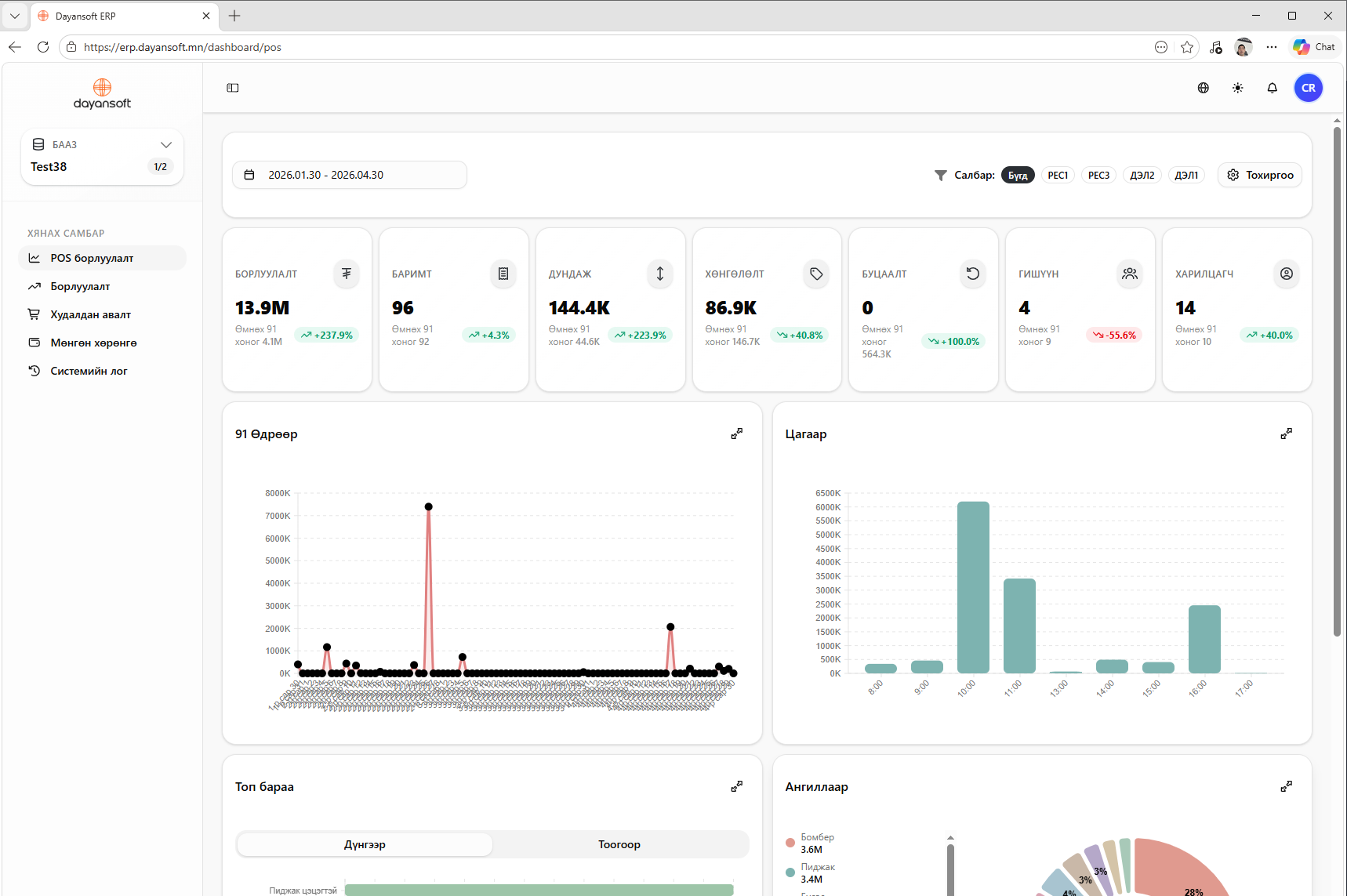Click the browser address bar
This screenshot has height=896, width=1347.
point(612,47)
